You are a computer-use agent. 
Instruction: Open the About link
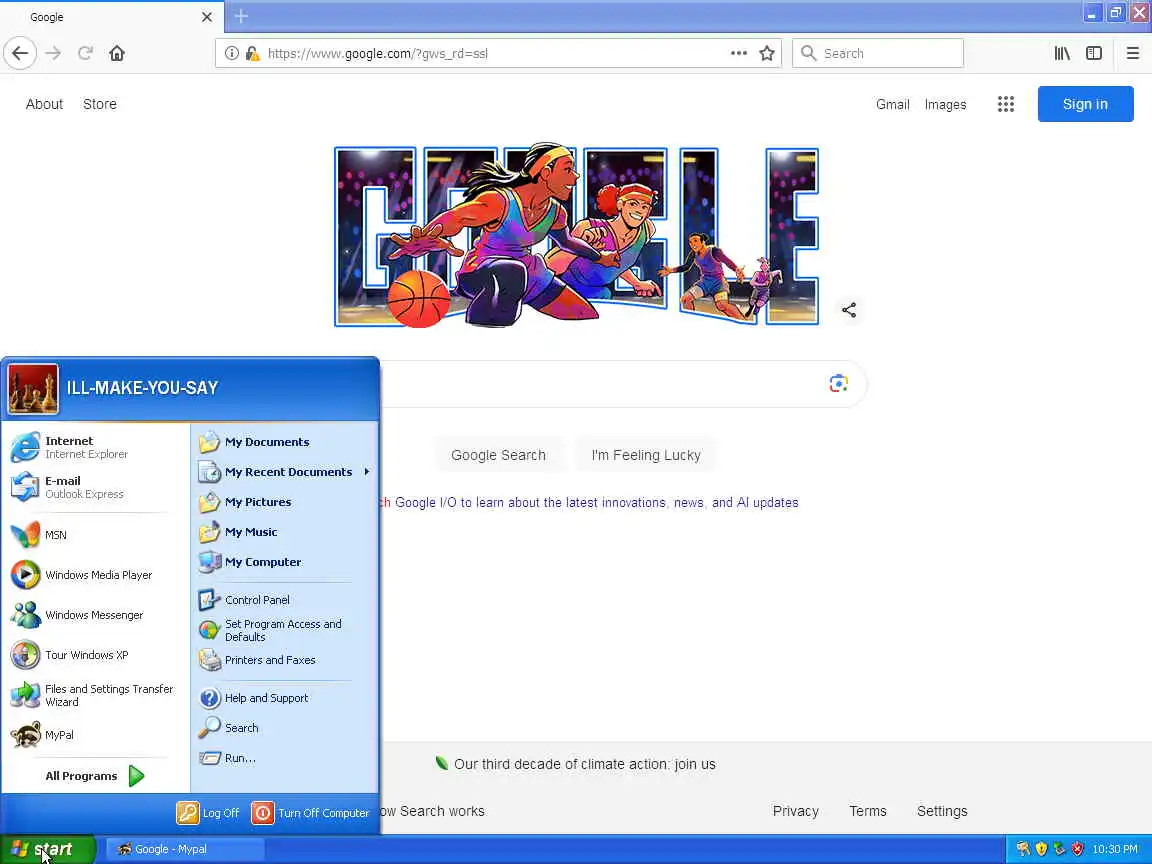pos(44,104)
